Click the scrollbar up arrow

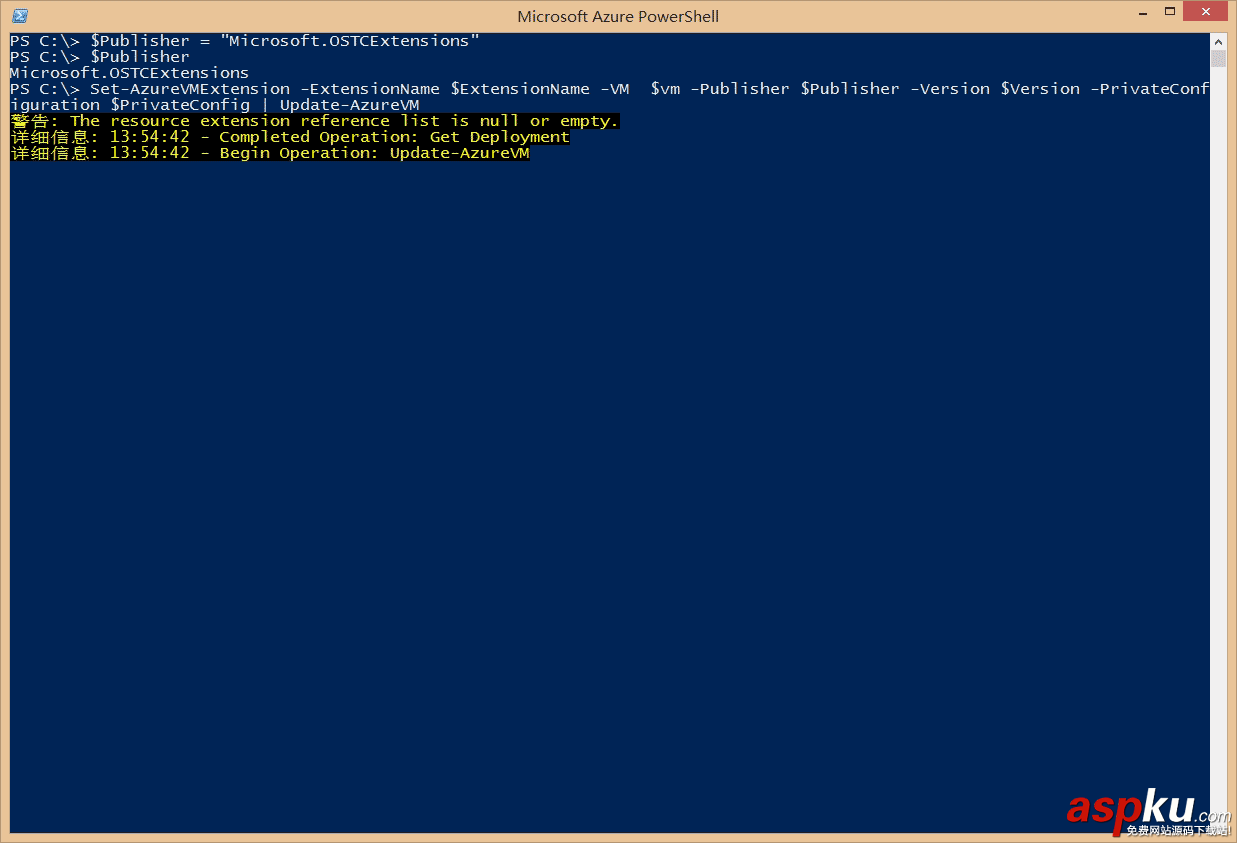coord(1217,41)
